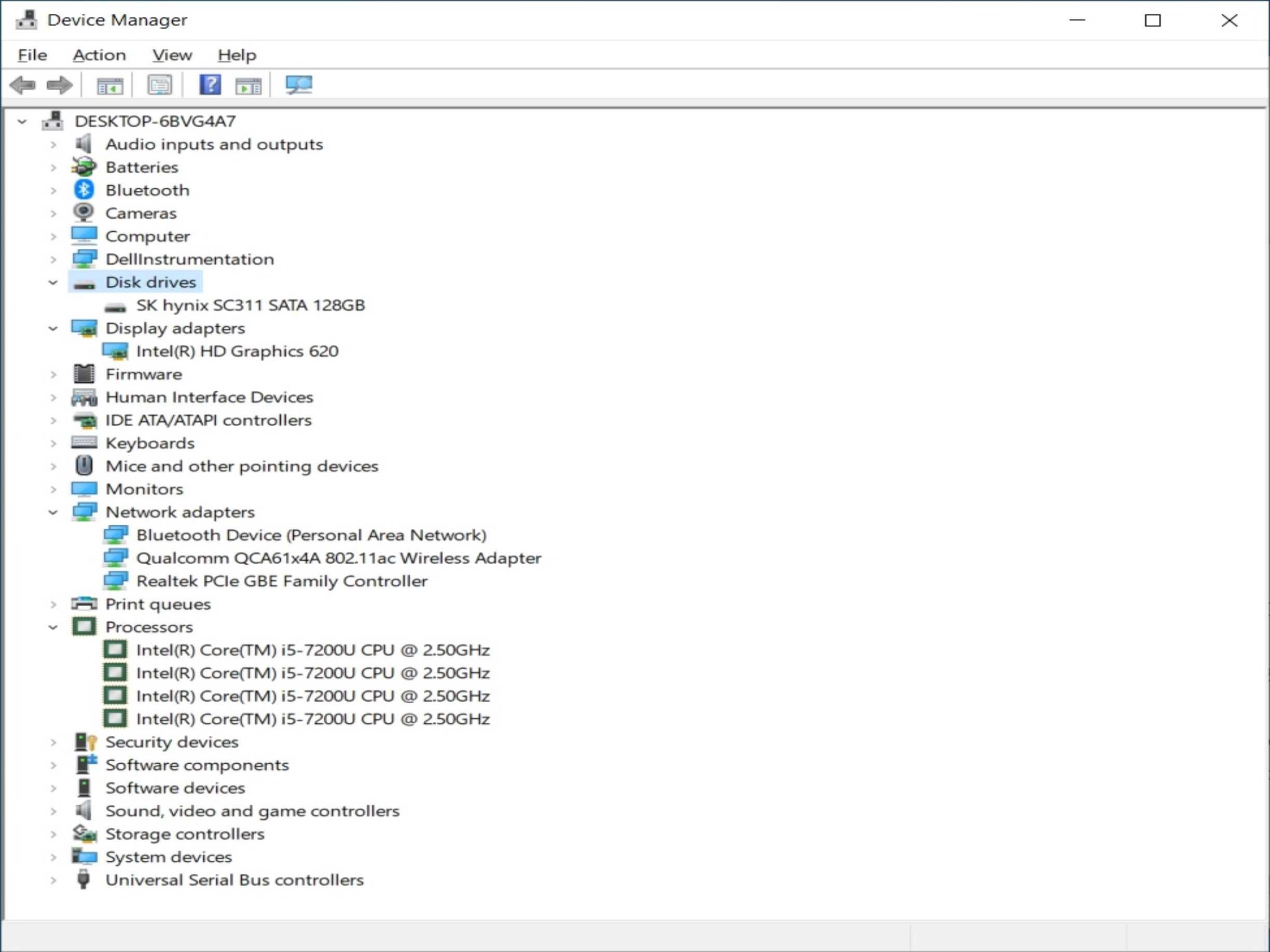Close the Device Manager window
The width and height of the screenshot is (1270, 952).
tap(1229, 21)
